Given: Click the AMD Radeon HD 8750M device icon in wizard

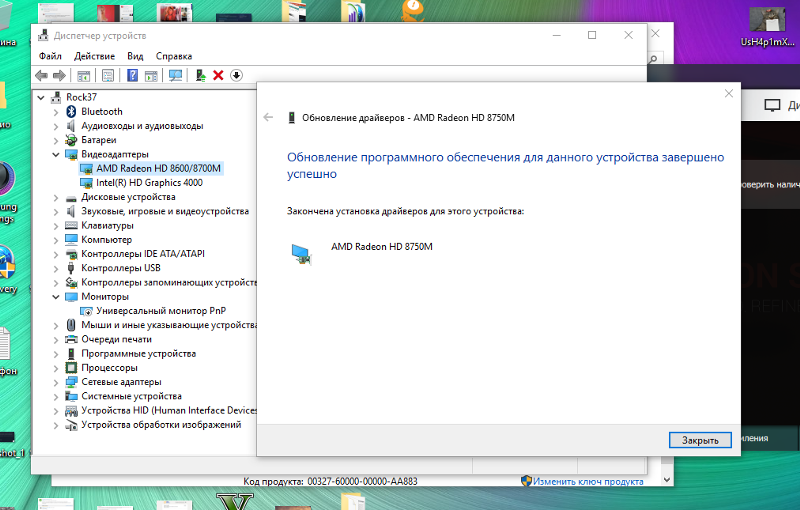Looking at the screenshot, I should coord(302,253).
